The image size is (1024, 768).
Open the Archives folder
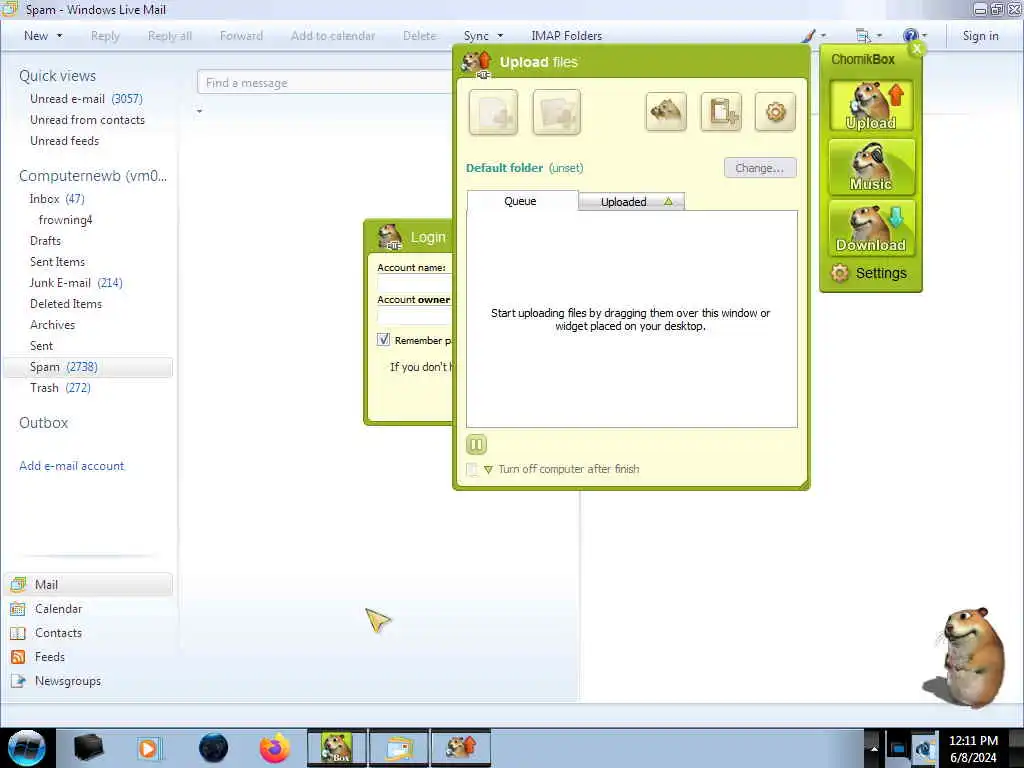tap(52, 325)
